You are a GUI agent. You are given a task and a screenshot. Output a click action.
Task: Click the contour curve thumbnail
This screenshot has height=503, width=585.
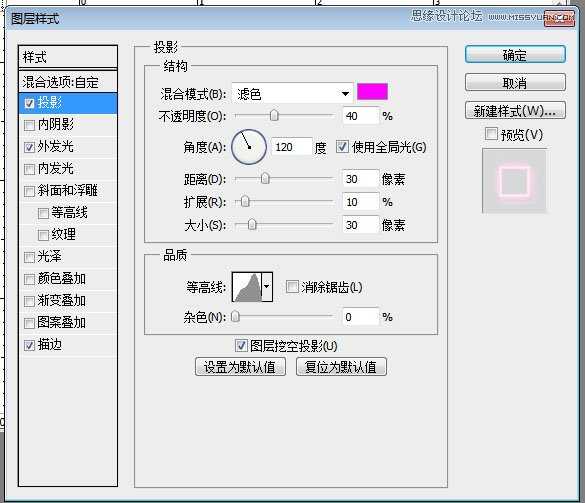pyautogui.click(x=247, y=287)
